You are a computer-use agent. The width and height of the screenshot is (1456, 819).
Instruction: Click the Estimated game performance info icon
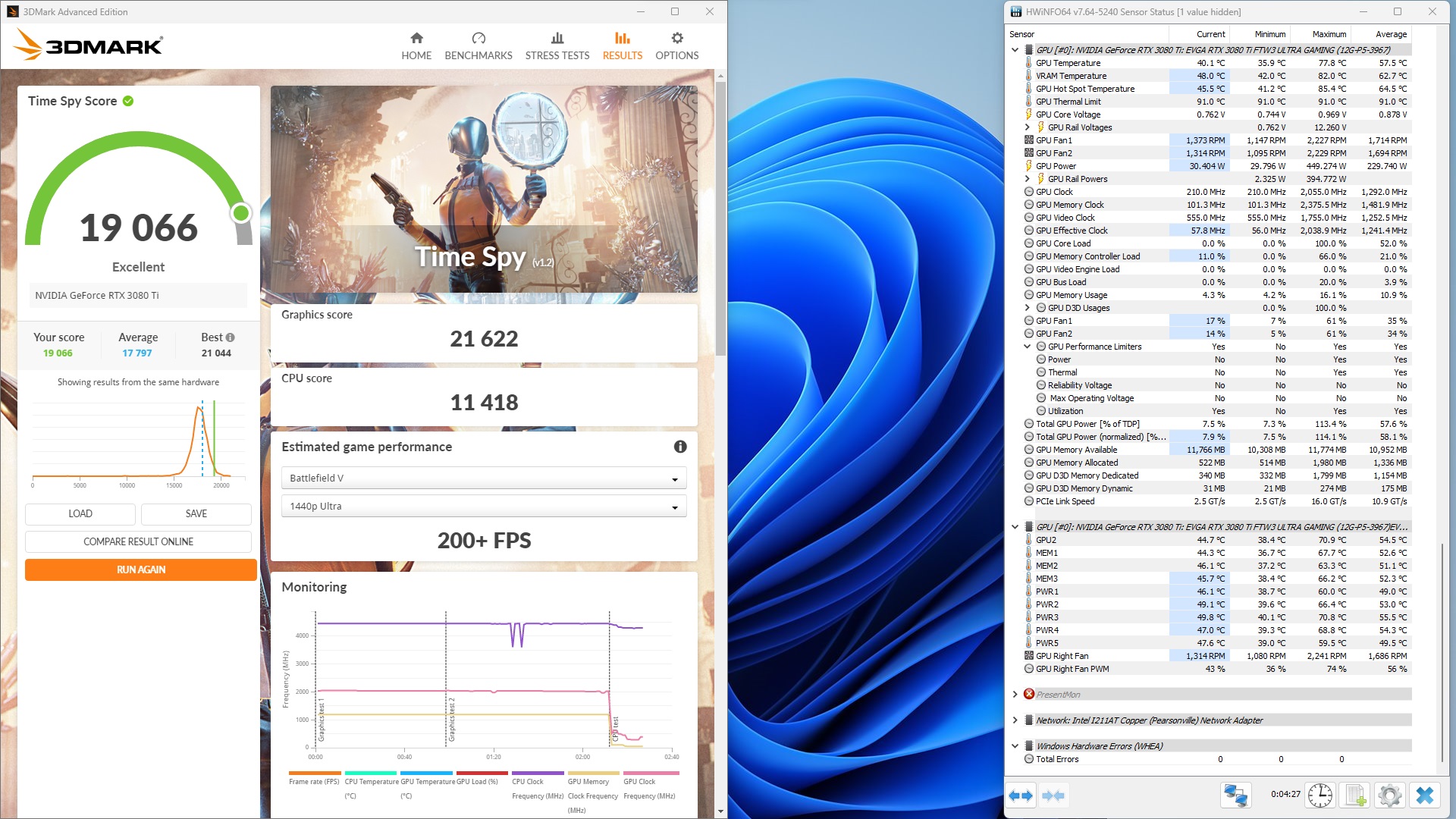click(680, 447)
